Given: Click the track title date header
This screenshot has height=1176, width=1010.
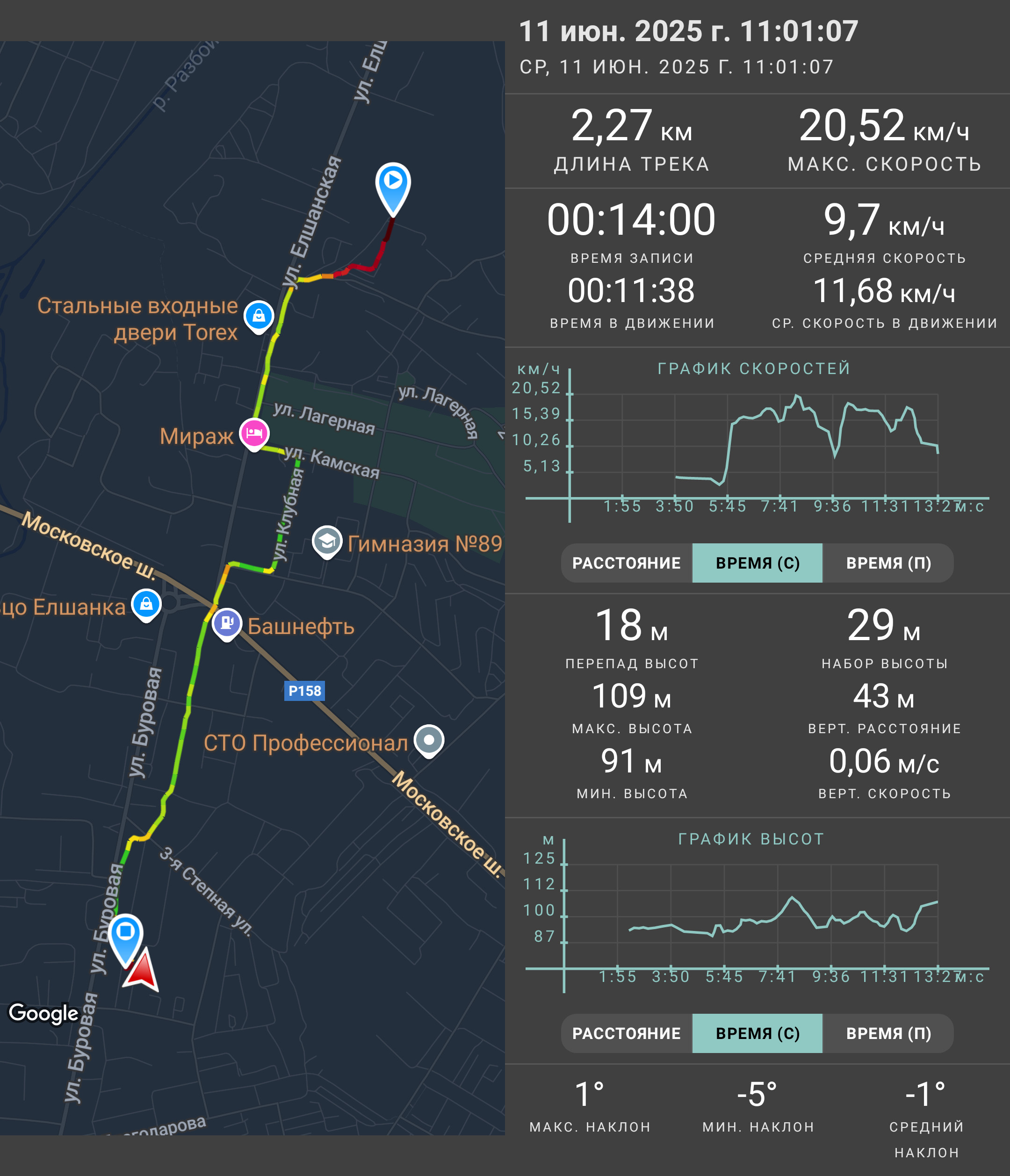Looking at the screenshot, I should [x=688, y=31].
